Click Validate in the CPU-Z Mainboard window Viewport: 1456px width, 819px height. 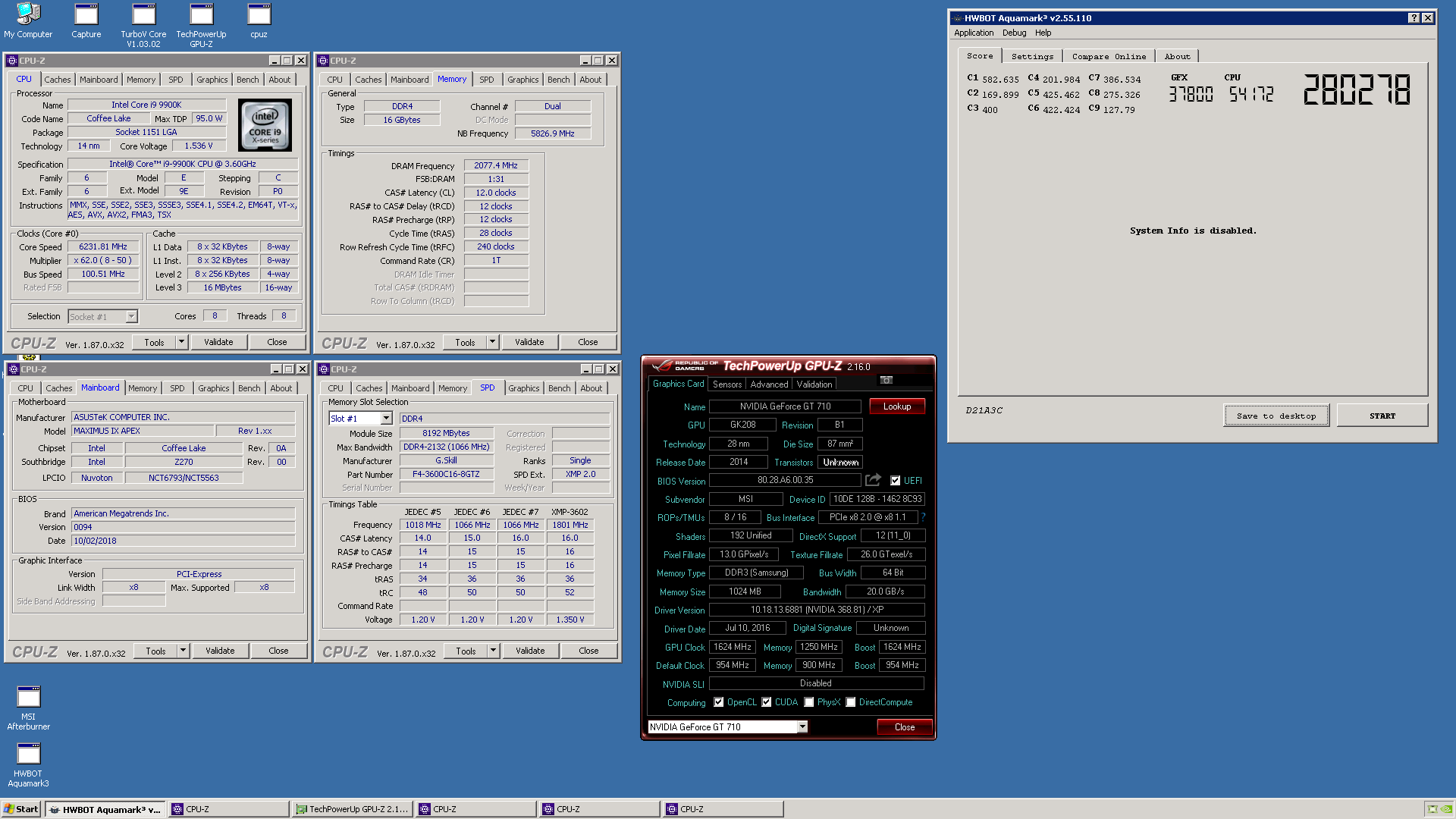[220, 651]
